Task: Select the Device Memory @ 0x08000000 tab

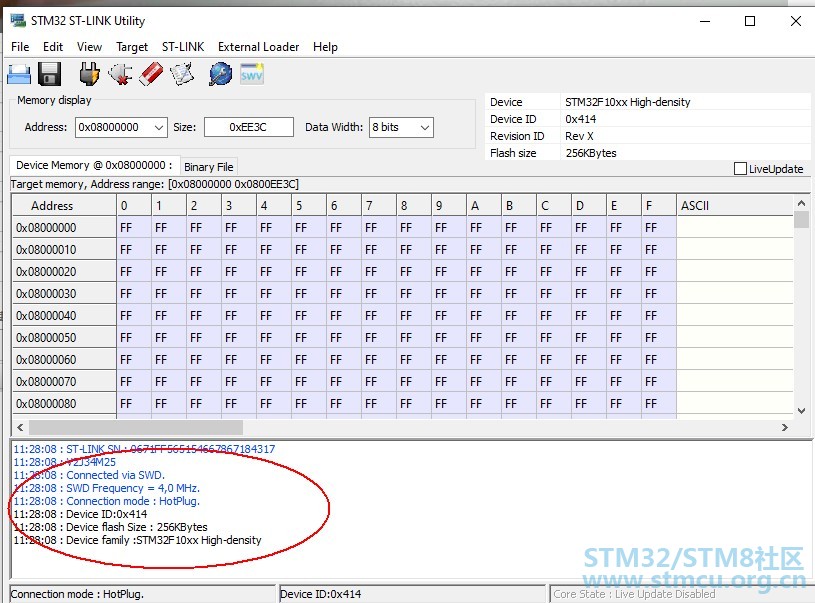Action: [x=95, y=165]
